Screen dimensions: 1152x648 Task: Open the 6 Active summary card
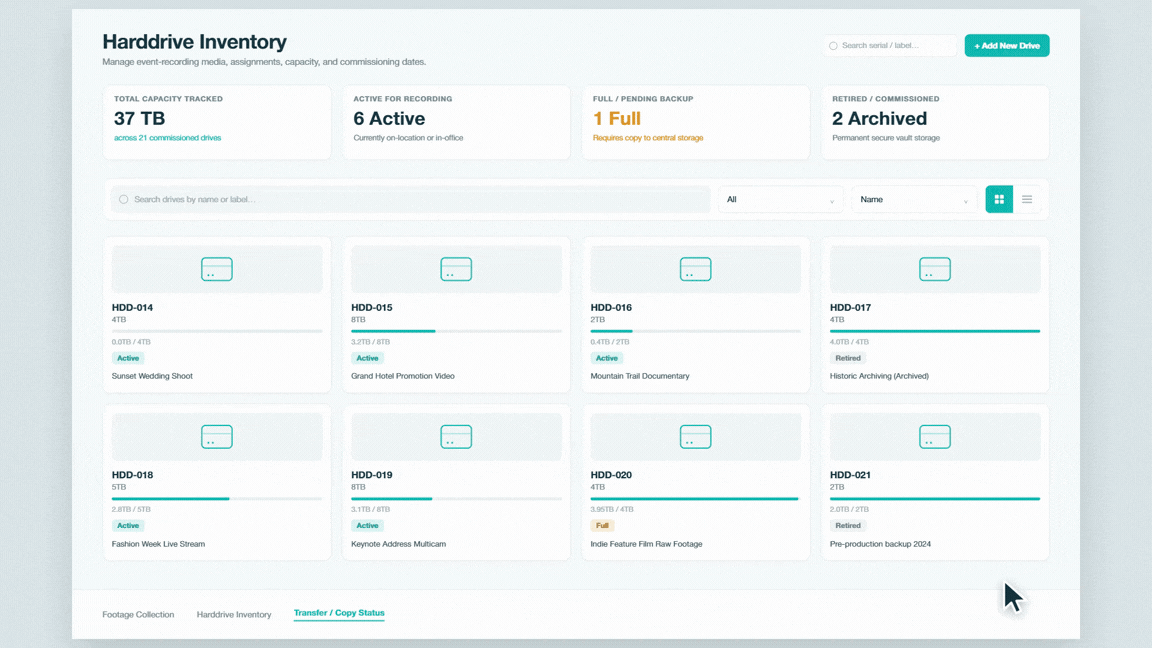pos(456,122)
